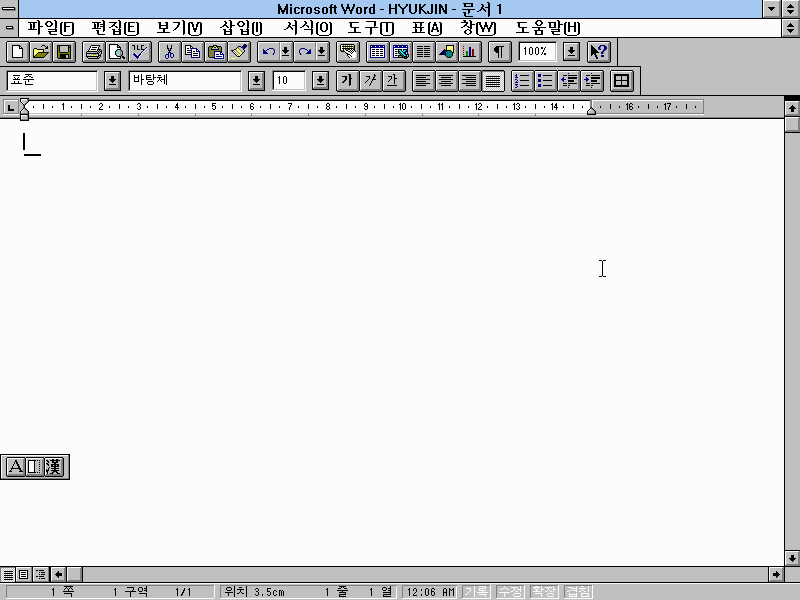Open the 서식(O) menu
This screenshot has height=600, width=800.
(308, 28)
